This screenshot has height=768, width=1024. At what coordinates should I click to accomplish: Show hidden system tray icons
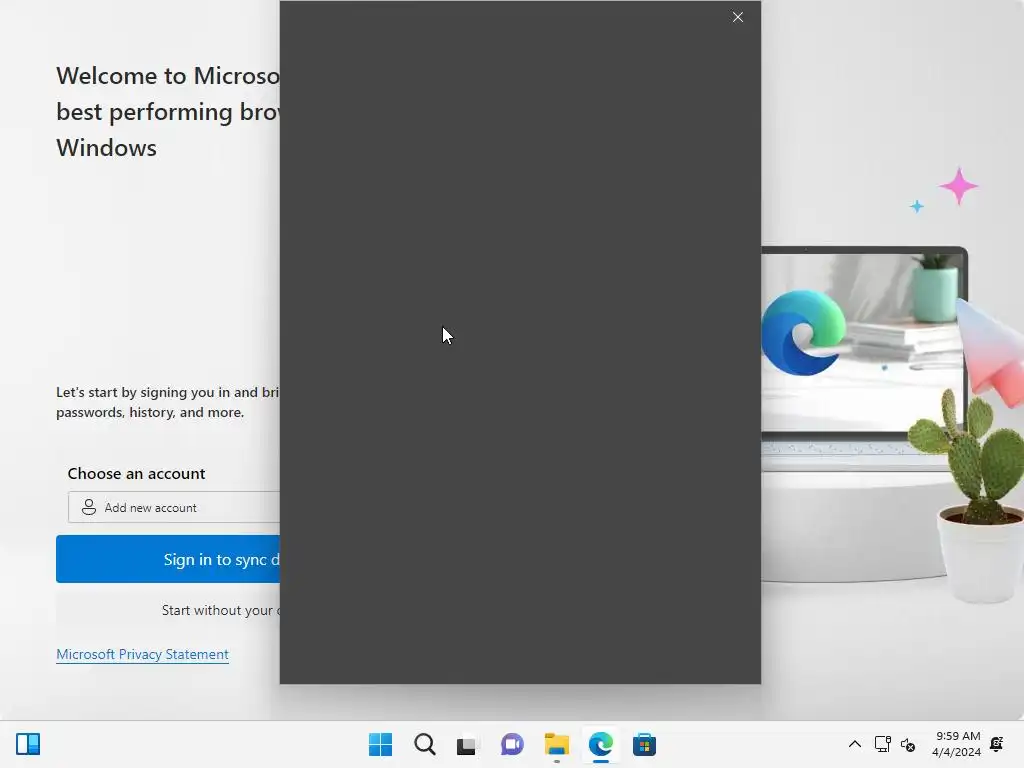854,744
